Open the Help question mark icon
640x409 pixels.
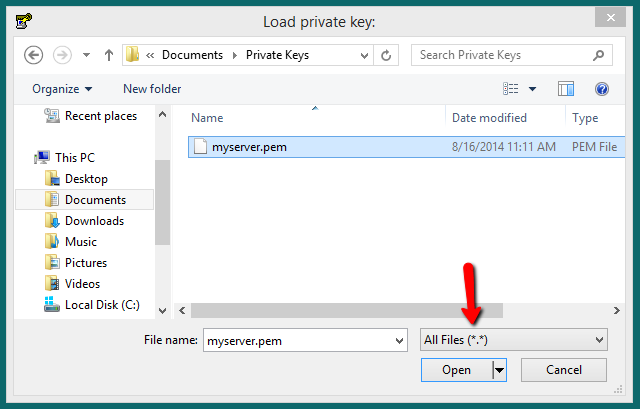602,89
